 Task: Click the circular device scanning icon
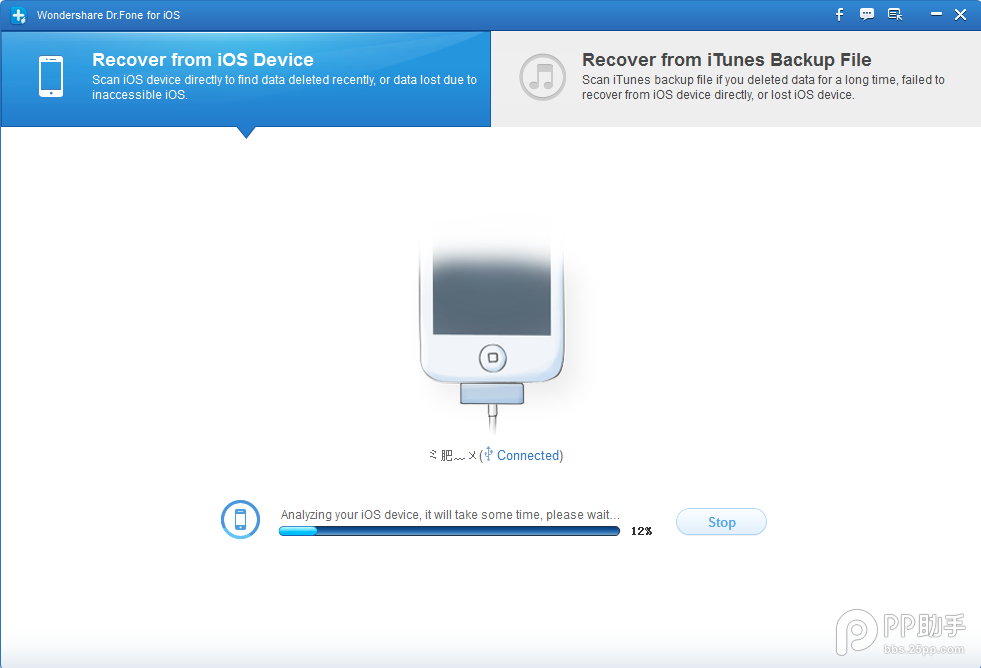coord(240,519)
